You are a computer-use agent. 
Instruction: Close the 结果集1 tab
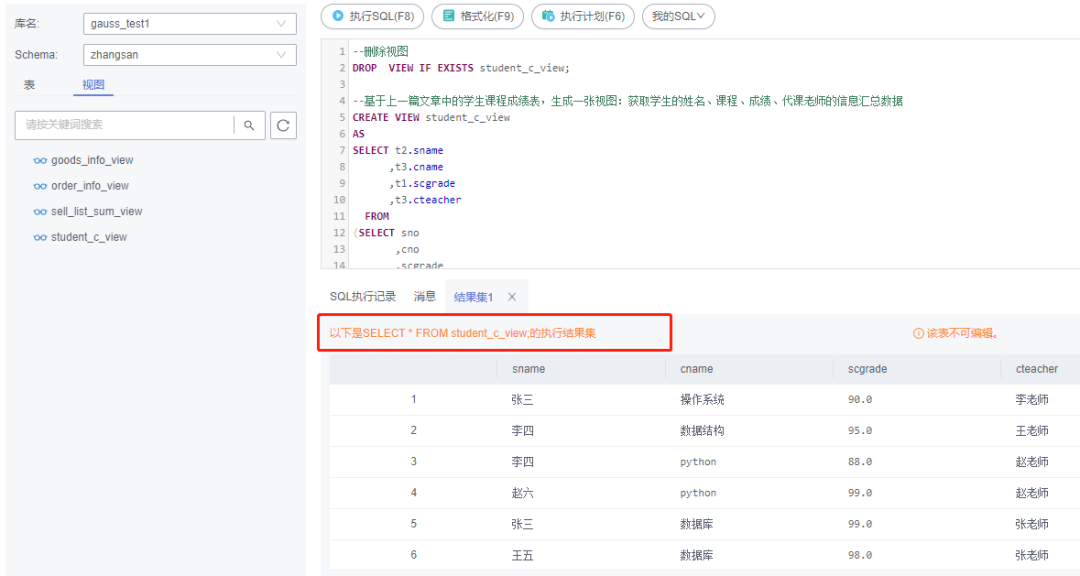512,297
